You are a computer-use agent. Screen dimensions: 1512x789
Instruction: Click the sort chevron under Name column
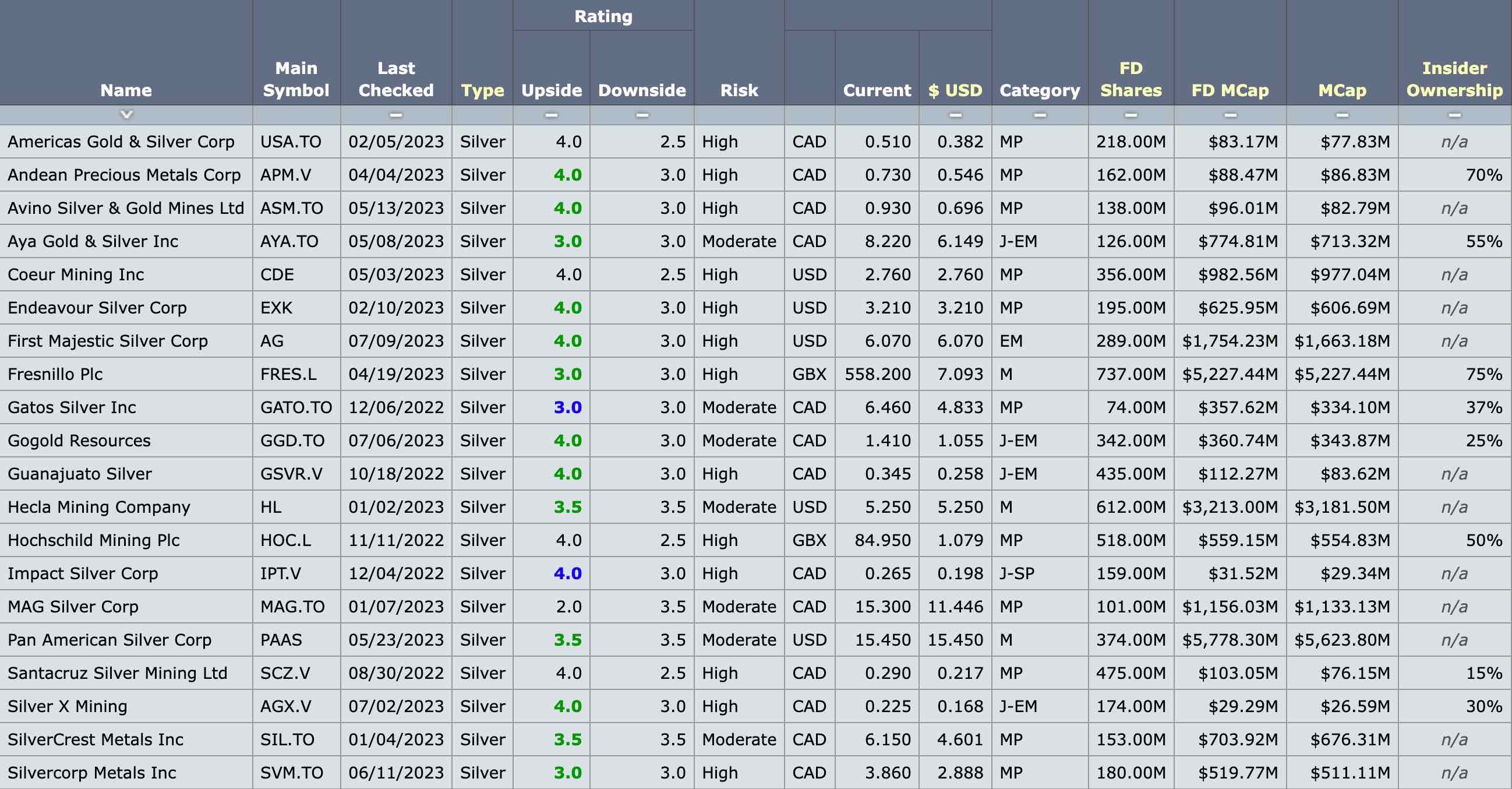(x=126, y=114)
